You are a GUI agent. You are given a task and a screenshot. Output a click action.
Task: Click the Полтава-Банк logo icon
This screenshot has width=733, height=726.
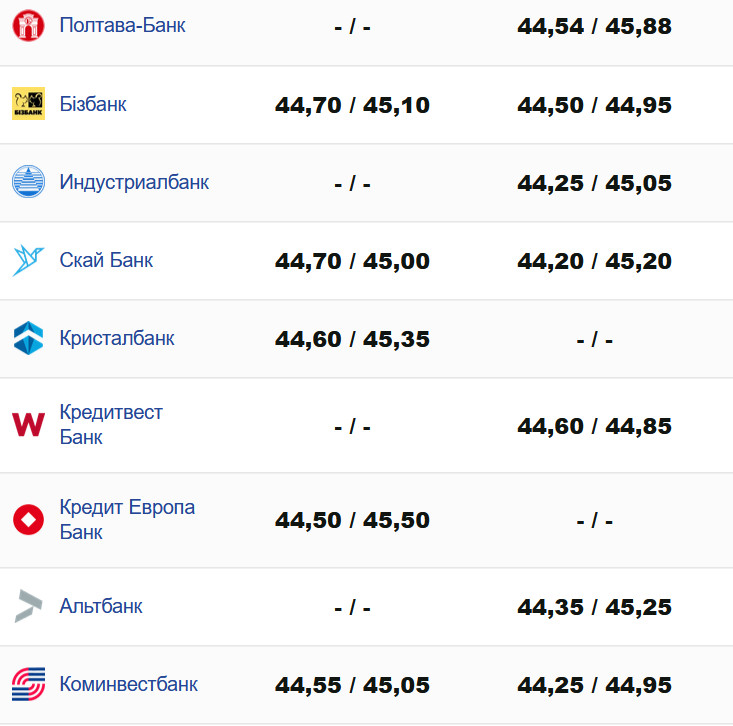click(28, 26)
